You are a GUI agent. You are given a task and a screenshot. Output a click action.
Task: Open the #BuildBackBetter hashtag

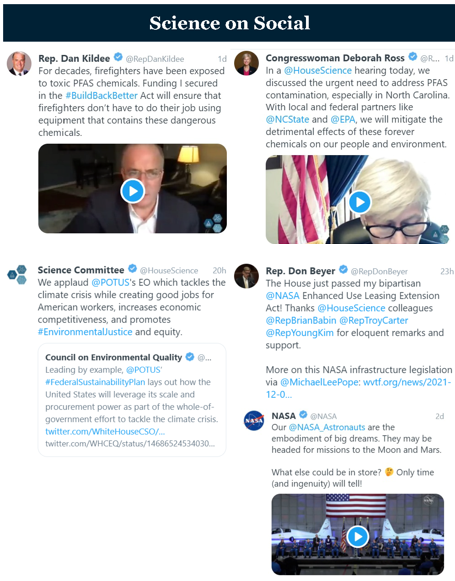pos(102,96)
